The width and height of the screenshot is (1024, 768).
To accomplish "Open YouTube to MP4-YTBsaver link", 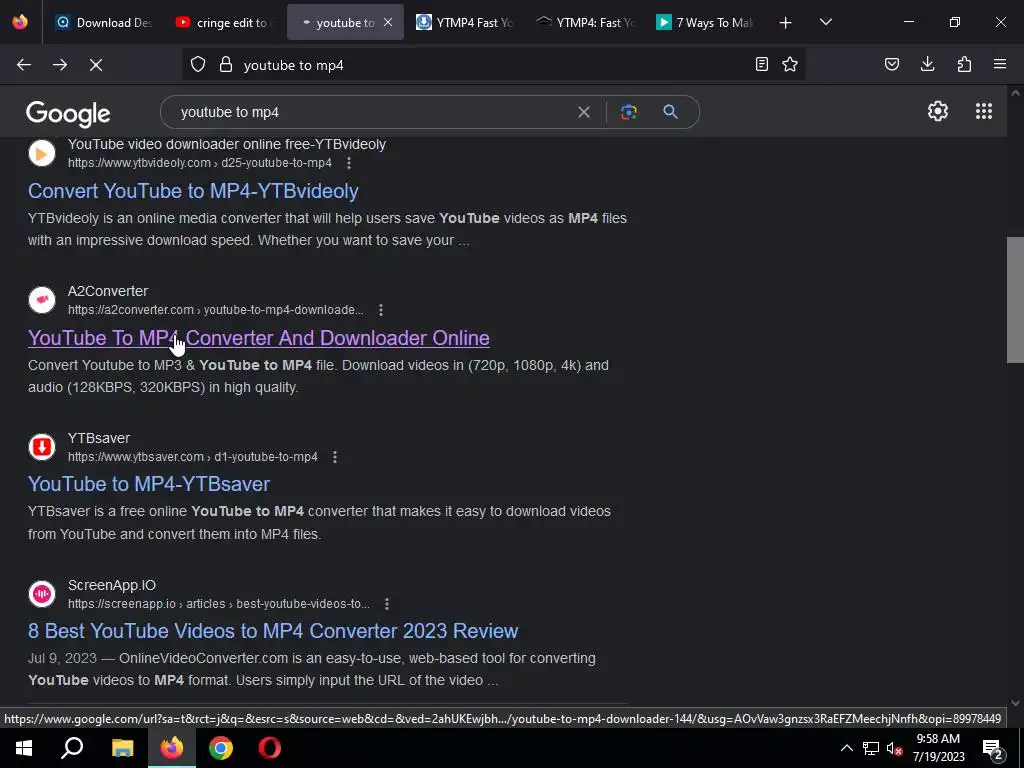I will pyautogui.click(x=149, y=484).
